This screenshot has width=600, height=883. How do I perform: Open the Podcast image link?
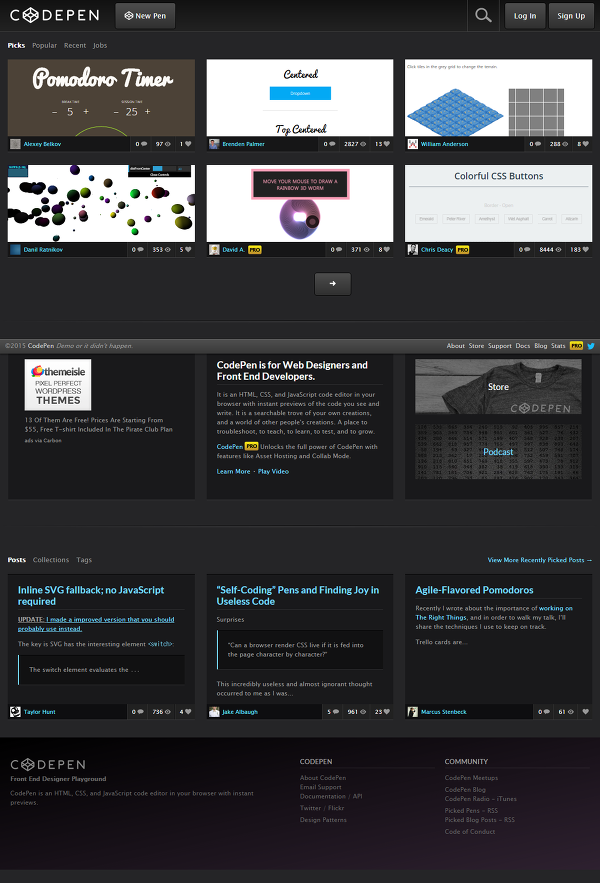498,452
